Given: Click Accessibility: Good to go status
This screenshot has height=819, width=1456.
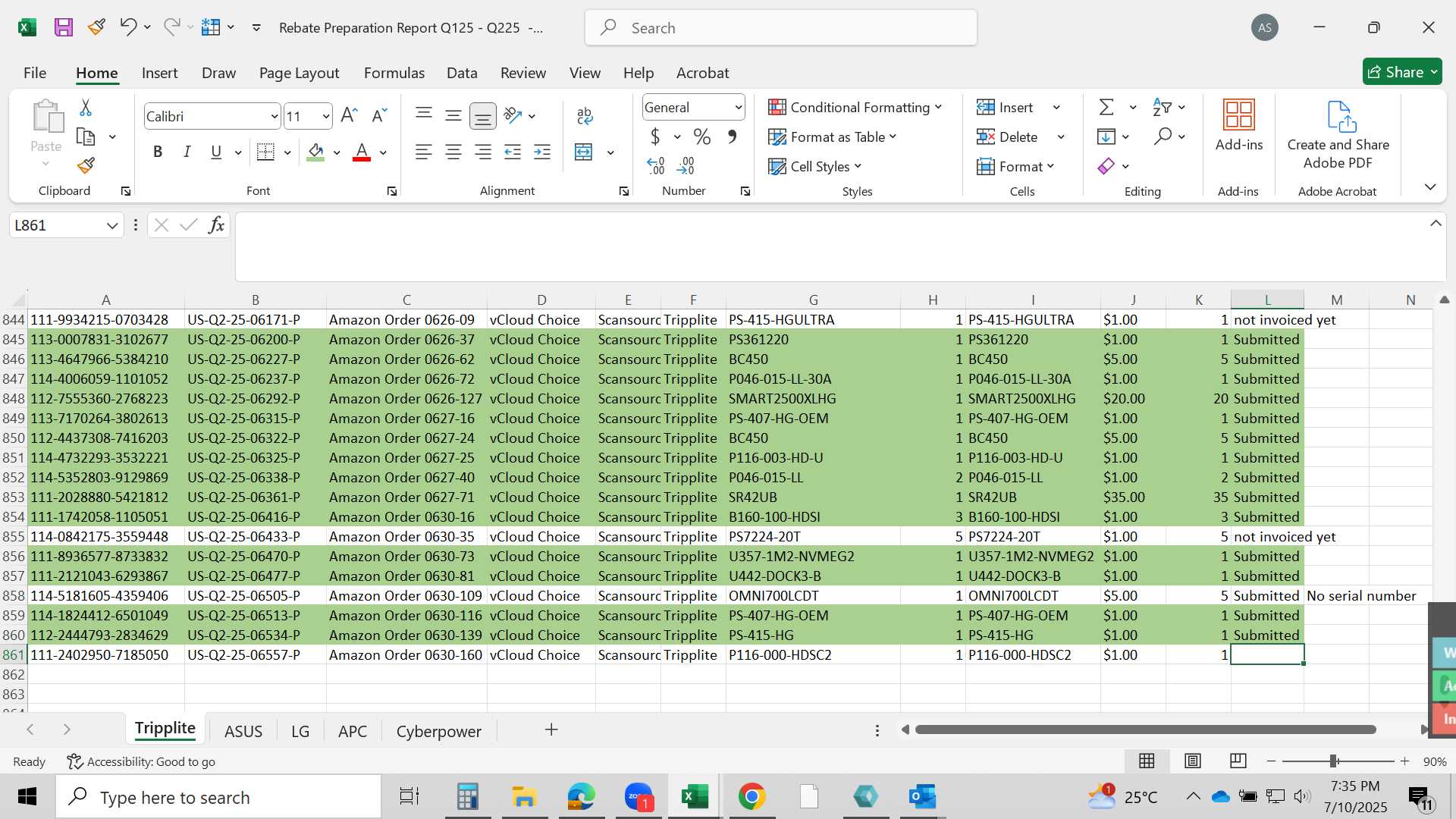Looking at the screenshot, I should [141, 761].
